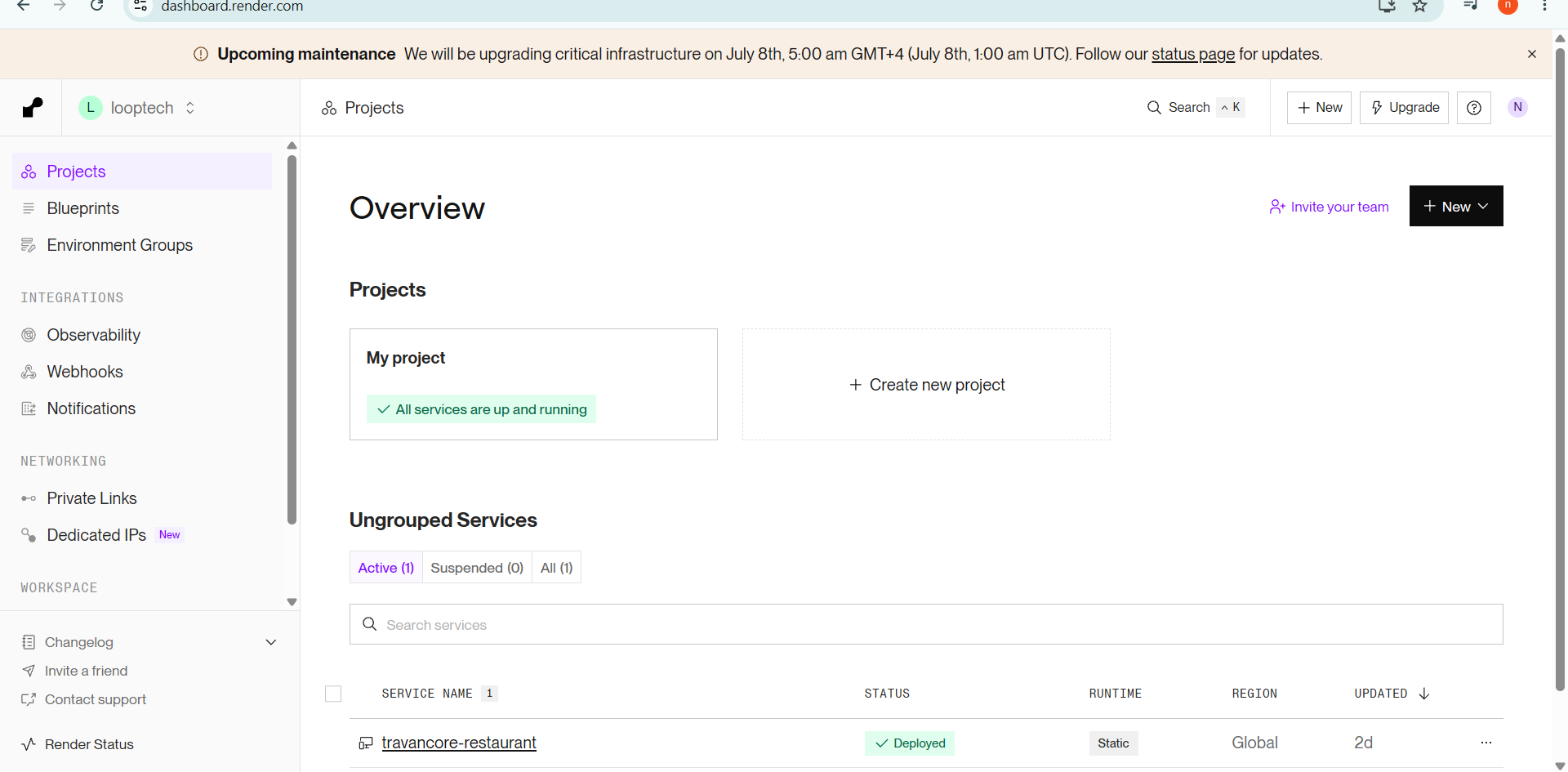Click the Deployed status badge

[x=910, y=743]
